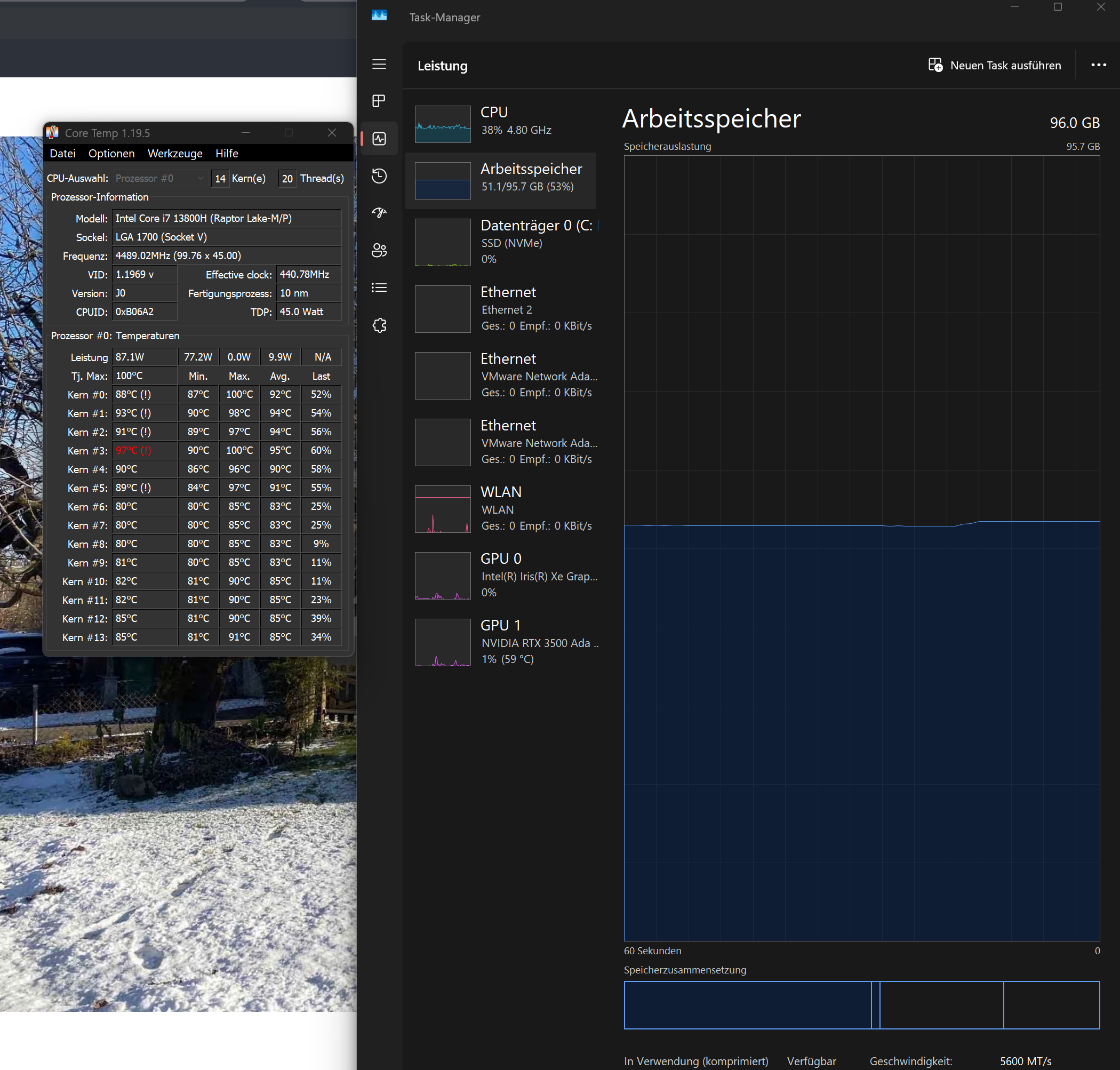Open the Processes tab icon in sidebar
This screenshot has width=1120, height=1070.
(379, 101)
